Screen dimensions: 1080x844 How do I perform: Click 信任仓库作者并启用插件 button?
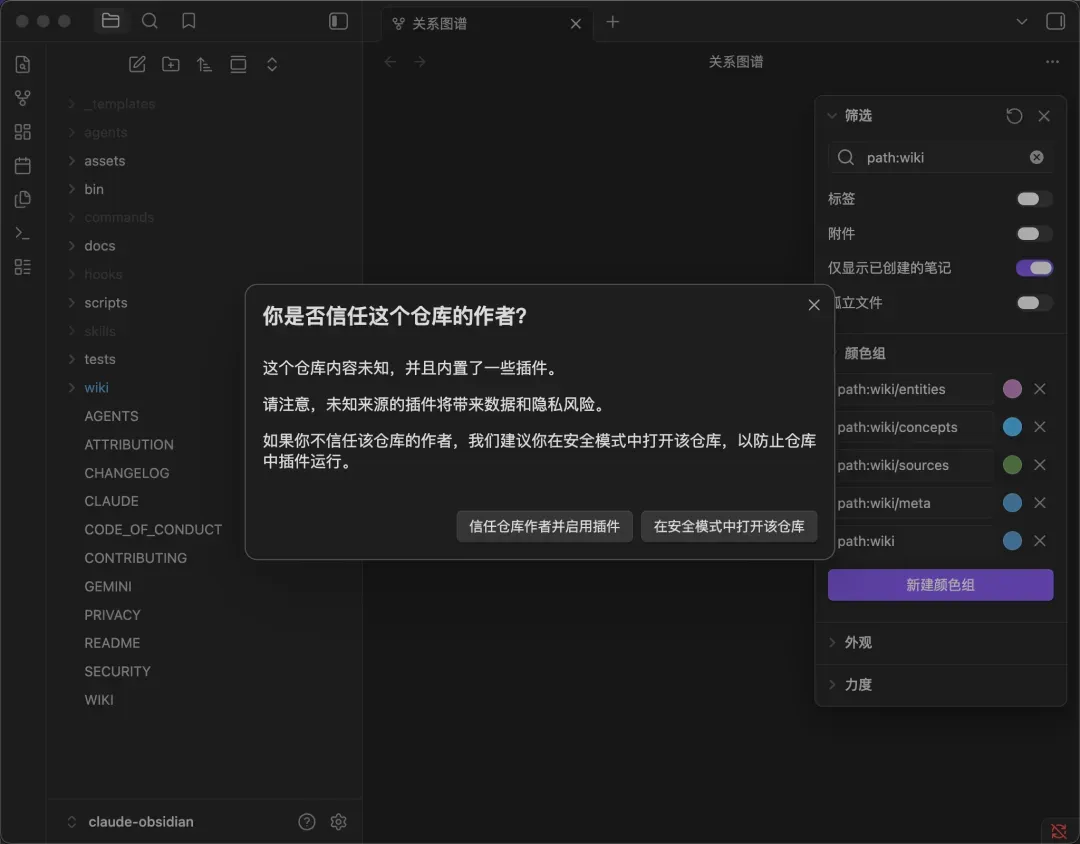pyautogui.click(x=544, y=526)
